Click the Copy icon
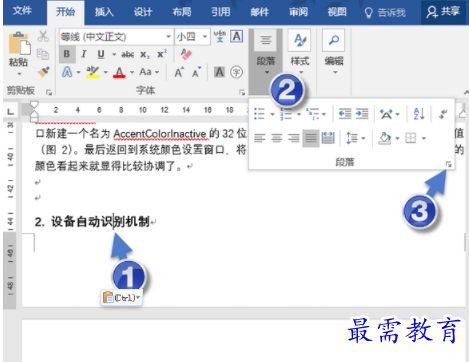 pos(43,54)
